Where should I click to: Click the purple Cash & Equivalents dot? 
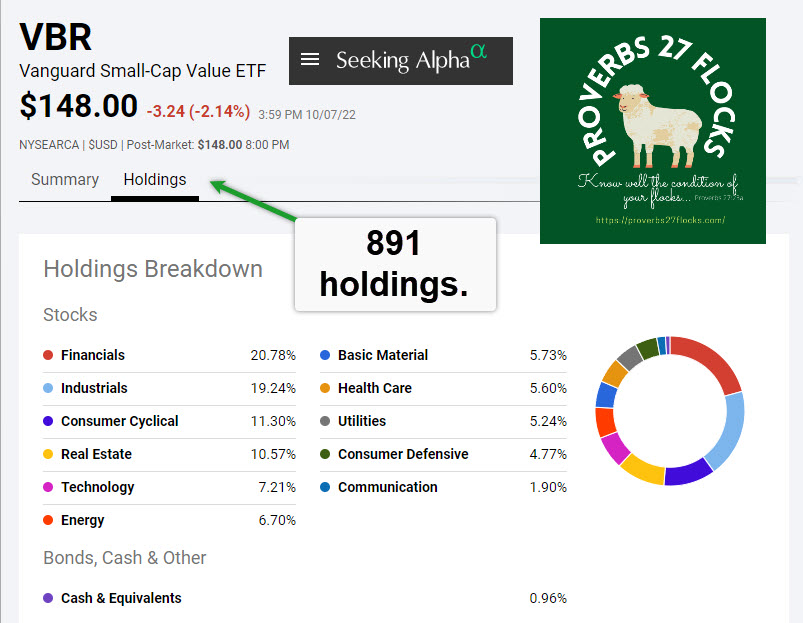48,598
